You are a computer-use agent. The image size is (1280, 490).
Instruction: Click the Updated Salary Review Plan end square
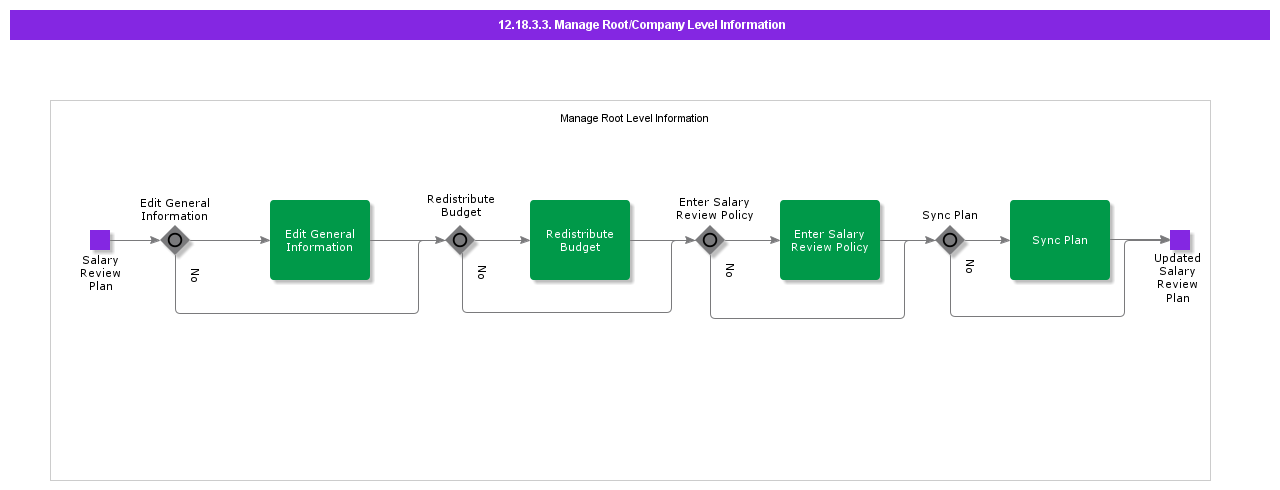tap(1180, 240)
